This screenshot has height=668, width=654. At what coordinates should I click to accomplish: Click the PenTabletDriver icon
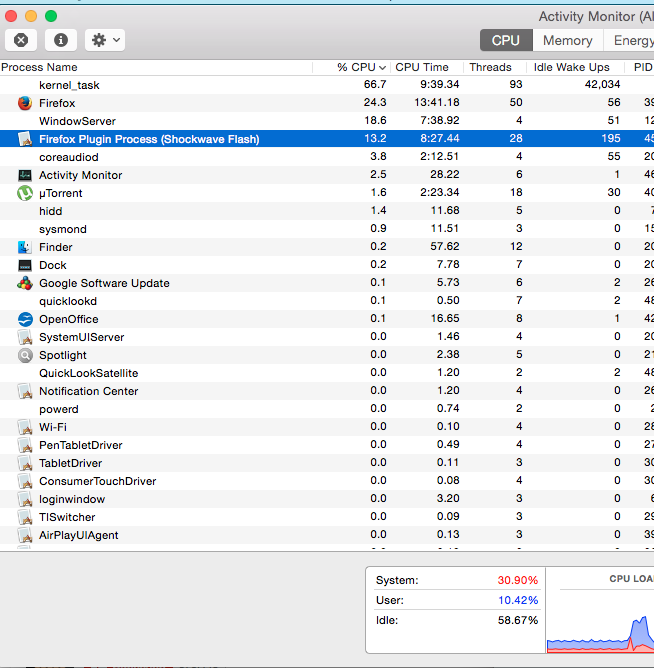(25, 445)
